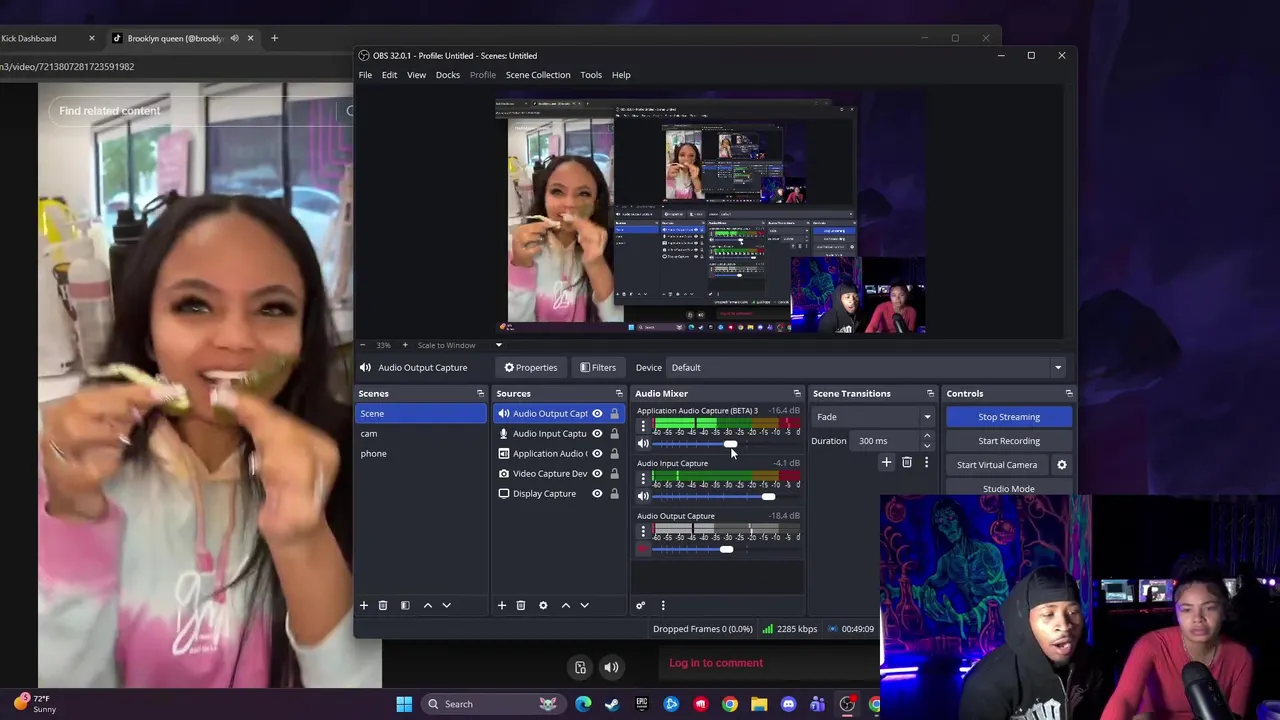Image resolution: width=1280 pixels, height=720 pixels.
Task: Open advanced audio properties gears icon
Action: (x=641, y=605)
